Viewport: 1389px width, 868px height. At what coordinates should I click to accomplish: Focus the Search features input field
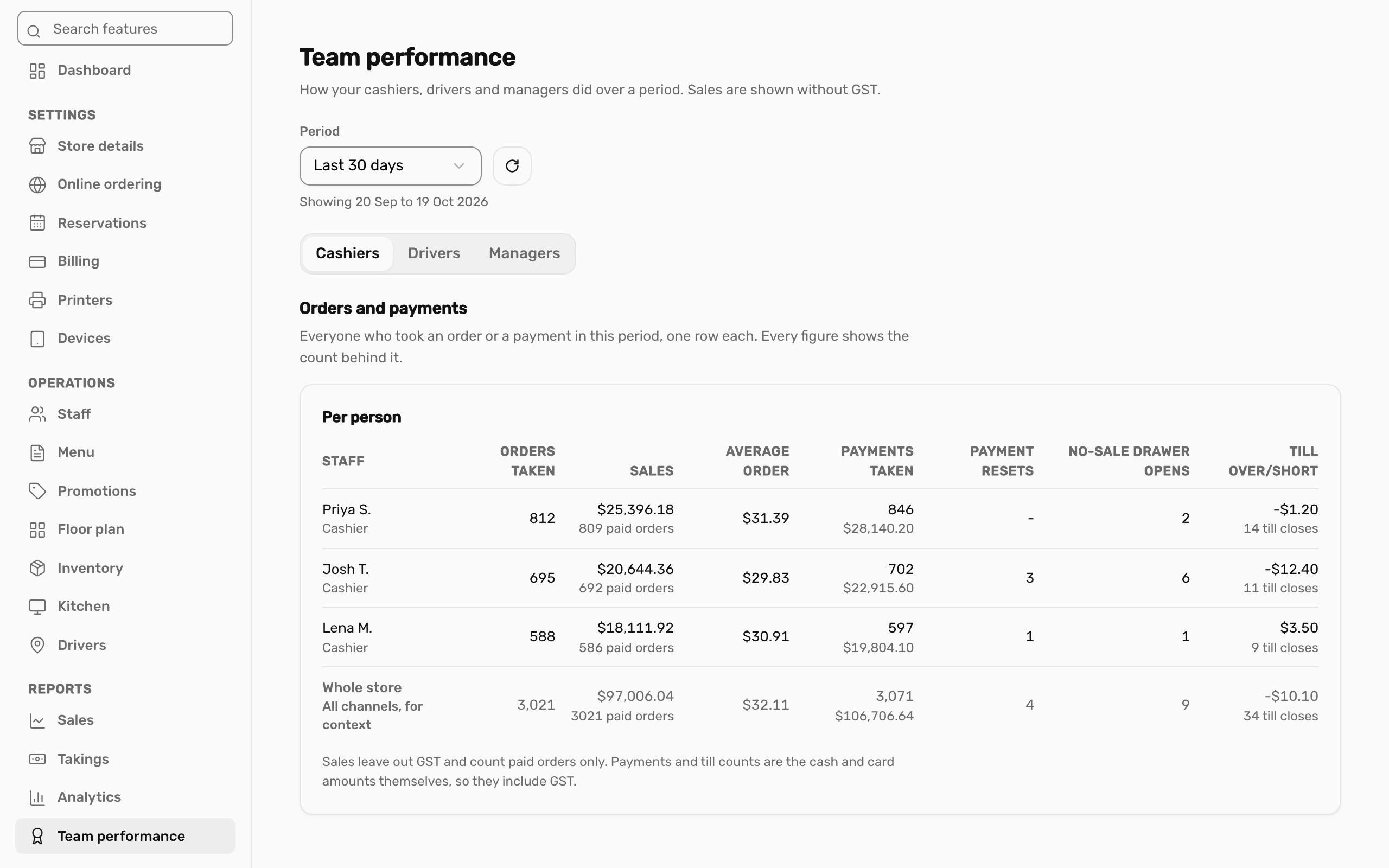tap(125, 28)
